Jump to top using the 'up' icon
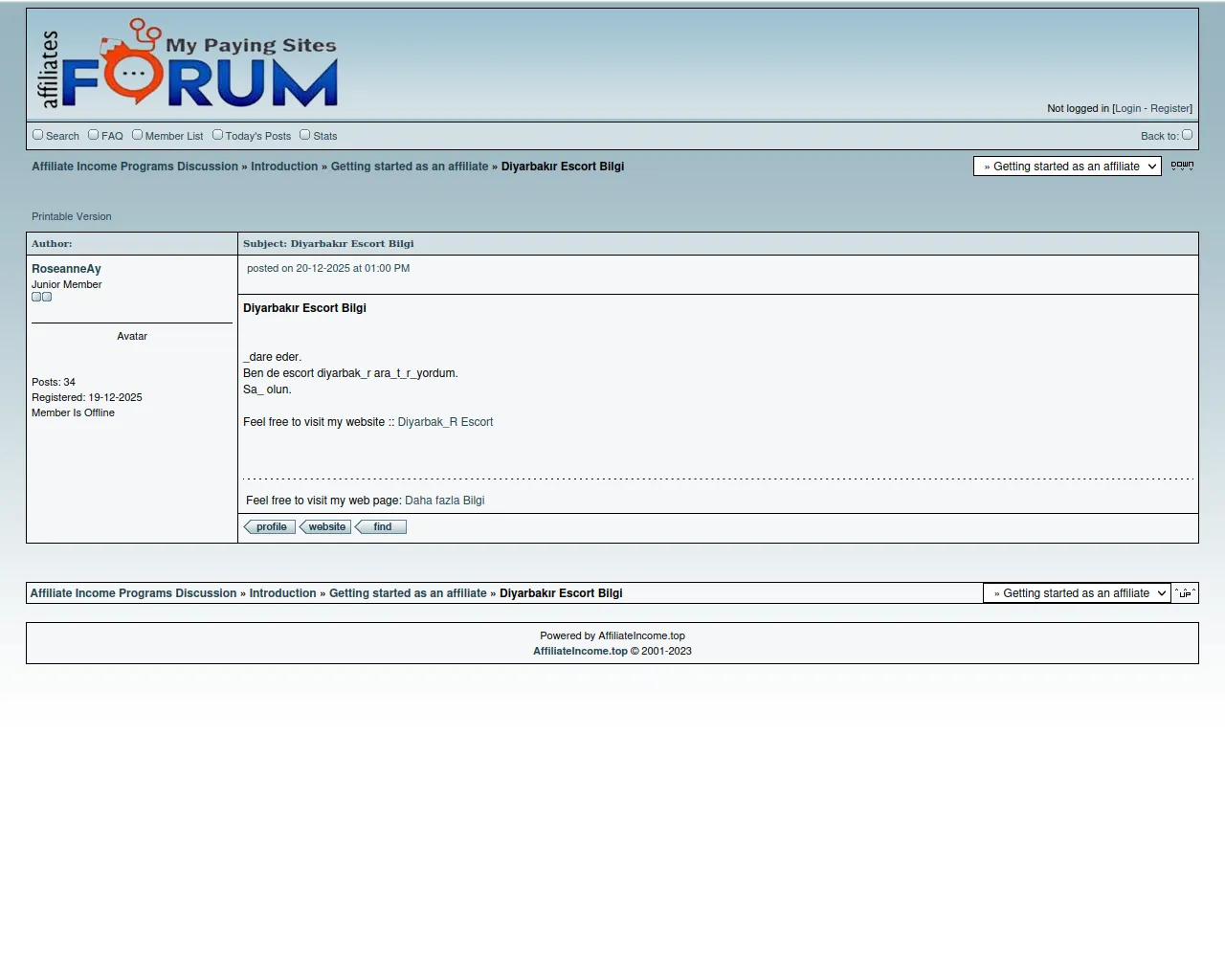1225x980 pixels. click(x=1185, y=593)
